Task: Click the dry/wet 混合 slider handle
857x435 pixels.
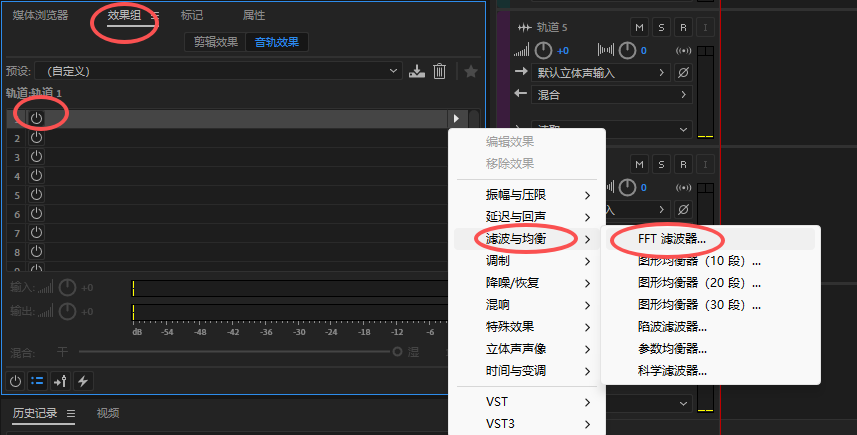Action: point(397,352)
